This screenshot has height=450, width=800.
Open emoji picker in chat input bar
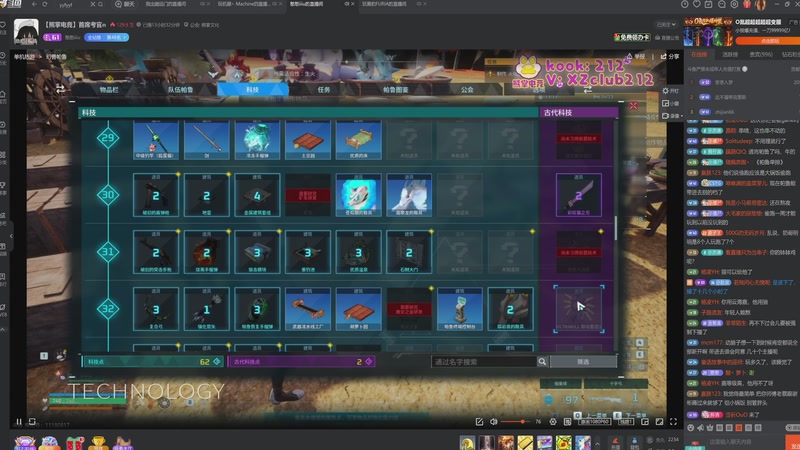pos(691,428)
